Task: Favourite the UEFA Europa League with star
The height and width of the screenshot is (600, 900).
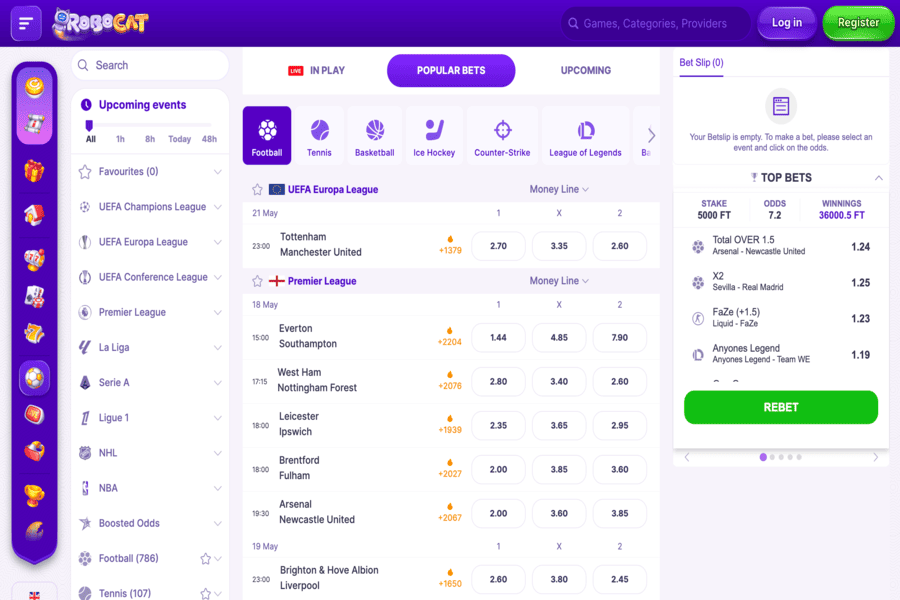Action: point(257,189)
